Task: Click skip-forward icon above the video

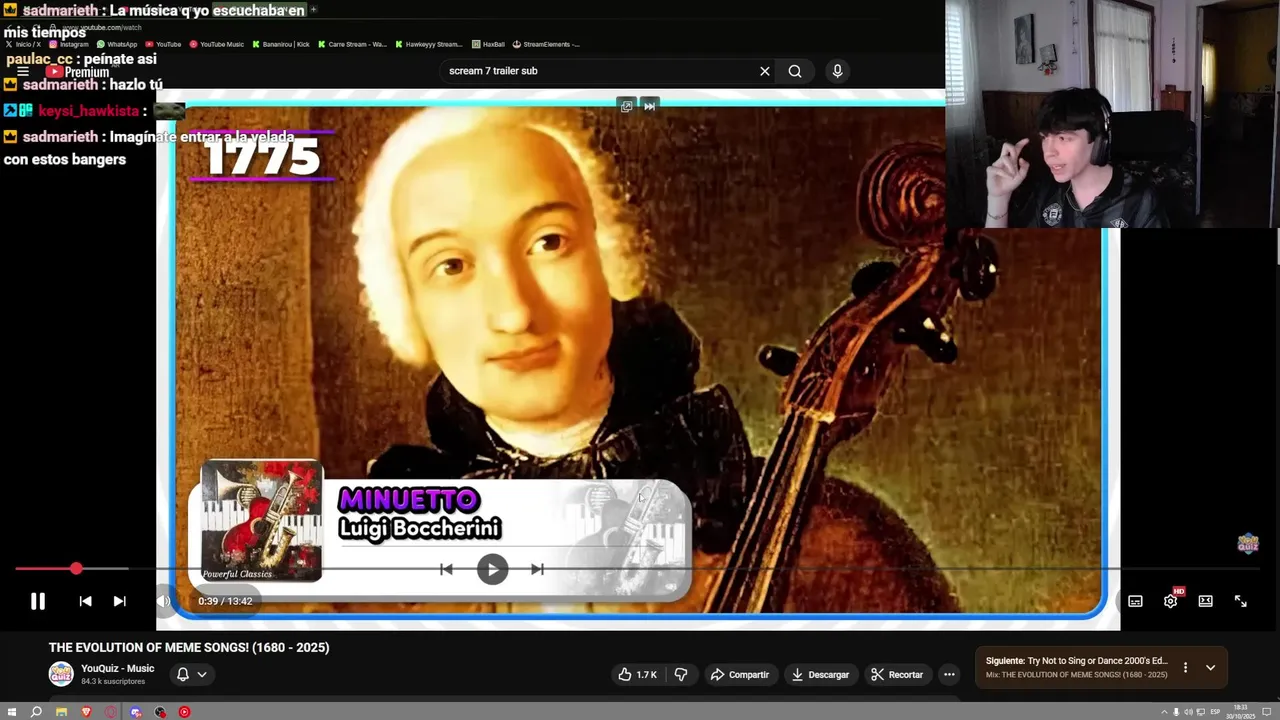Action: click(649, 106)
